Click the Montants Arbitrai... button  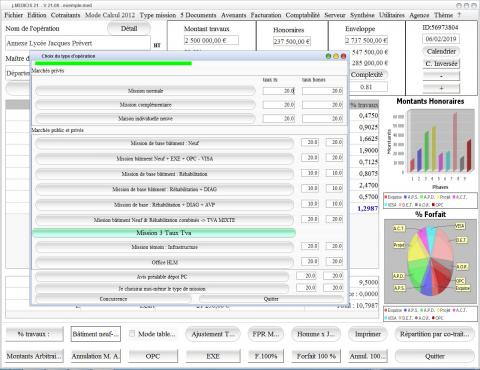coord(34,356)
